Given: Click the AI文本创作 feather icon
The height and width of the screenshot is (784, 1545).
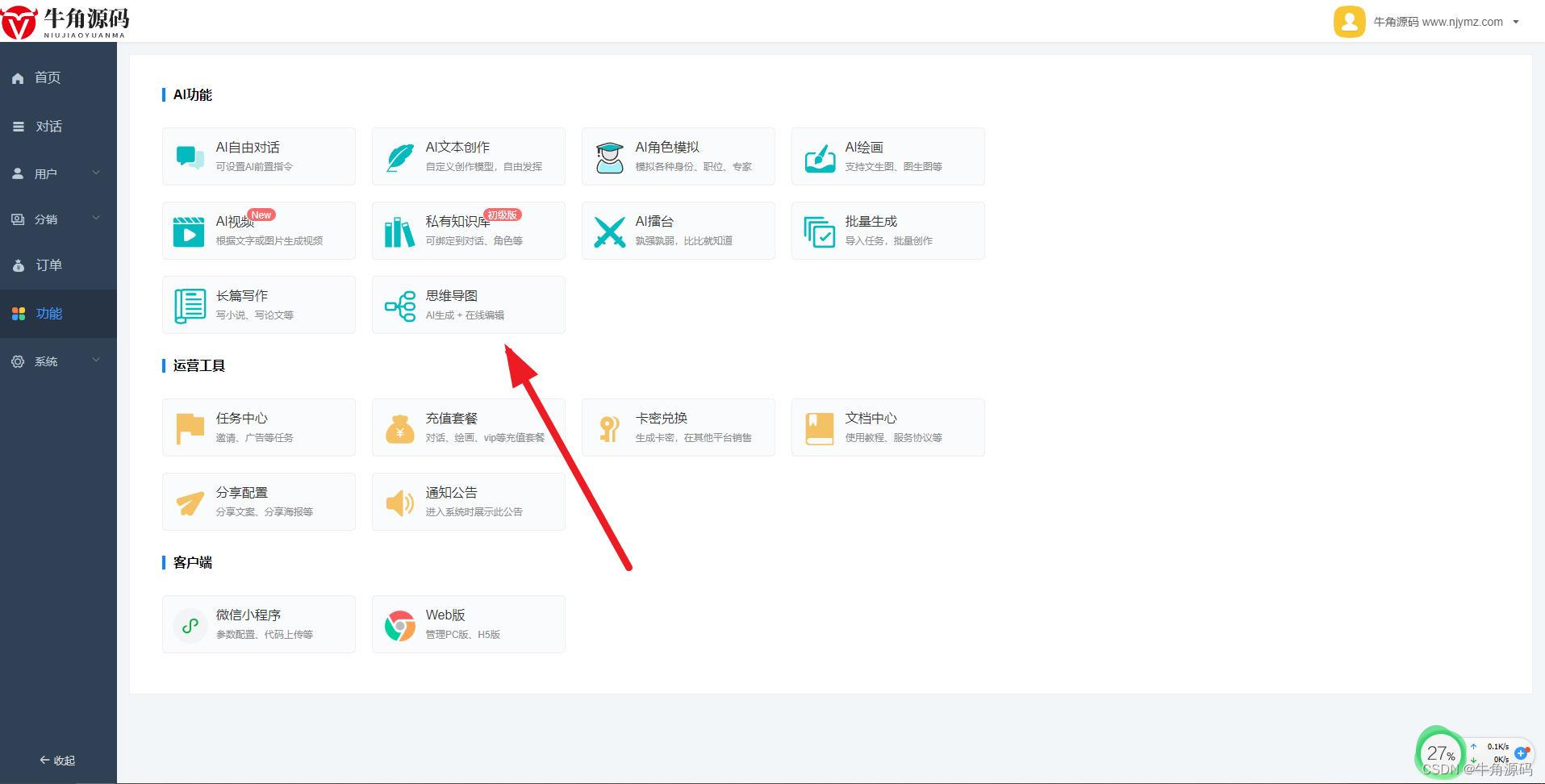Looking at the screenshot, I should pyautogui.click(x=399, y=157).
